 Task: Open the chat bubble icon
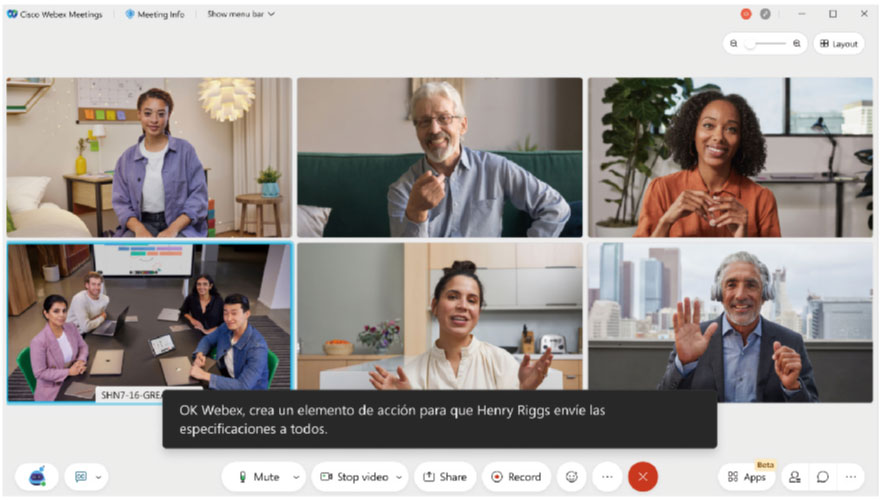823,476
